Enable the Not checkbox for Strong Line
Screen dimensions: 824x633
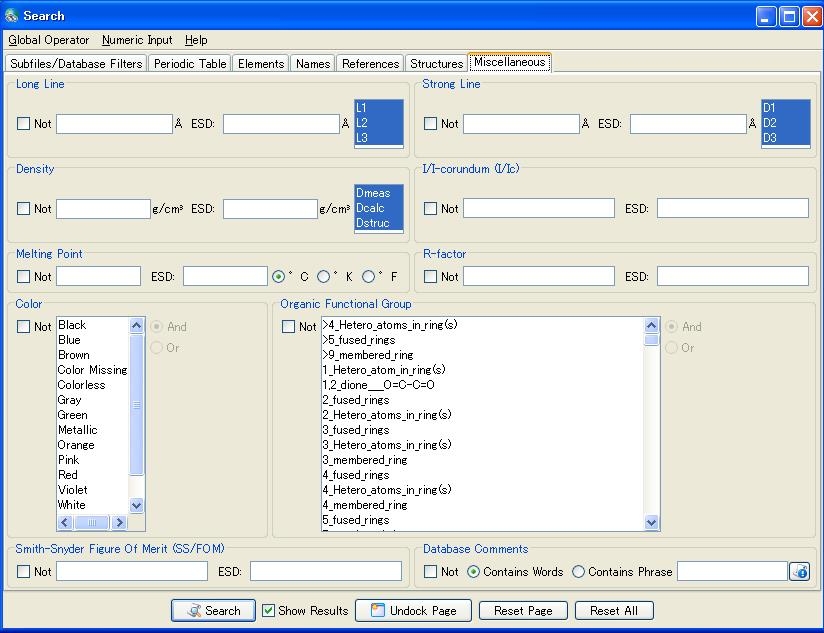[x=430, y=123]
